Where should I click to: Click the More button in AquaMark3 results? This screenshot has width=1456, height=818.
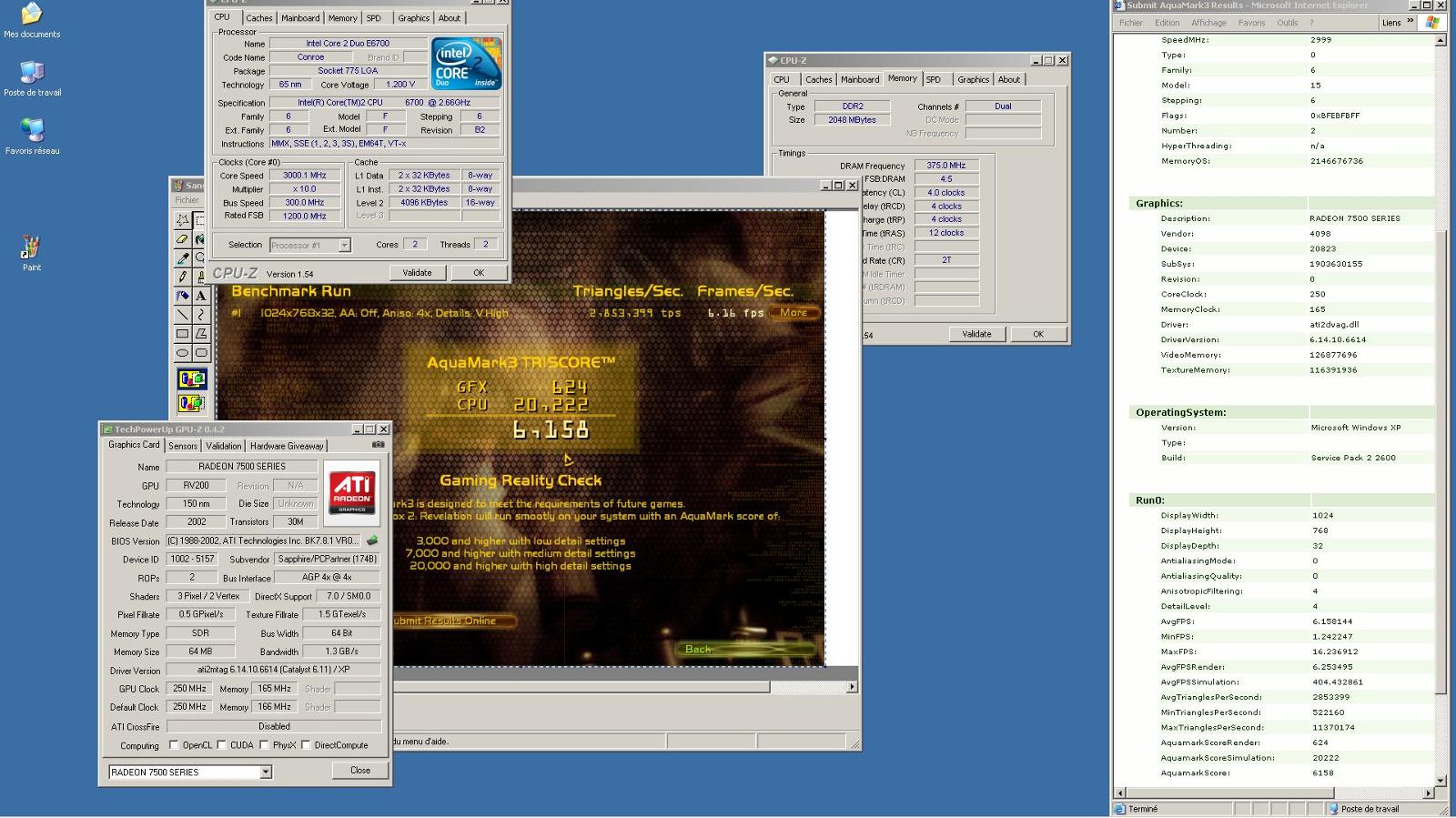click(794, 312)
